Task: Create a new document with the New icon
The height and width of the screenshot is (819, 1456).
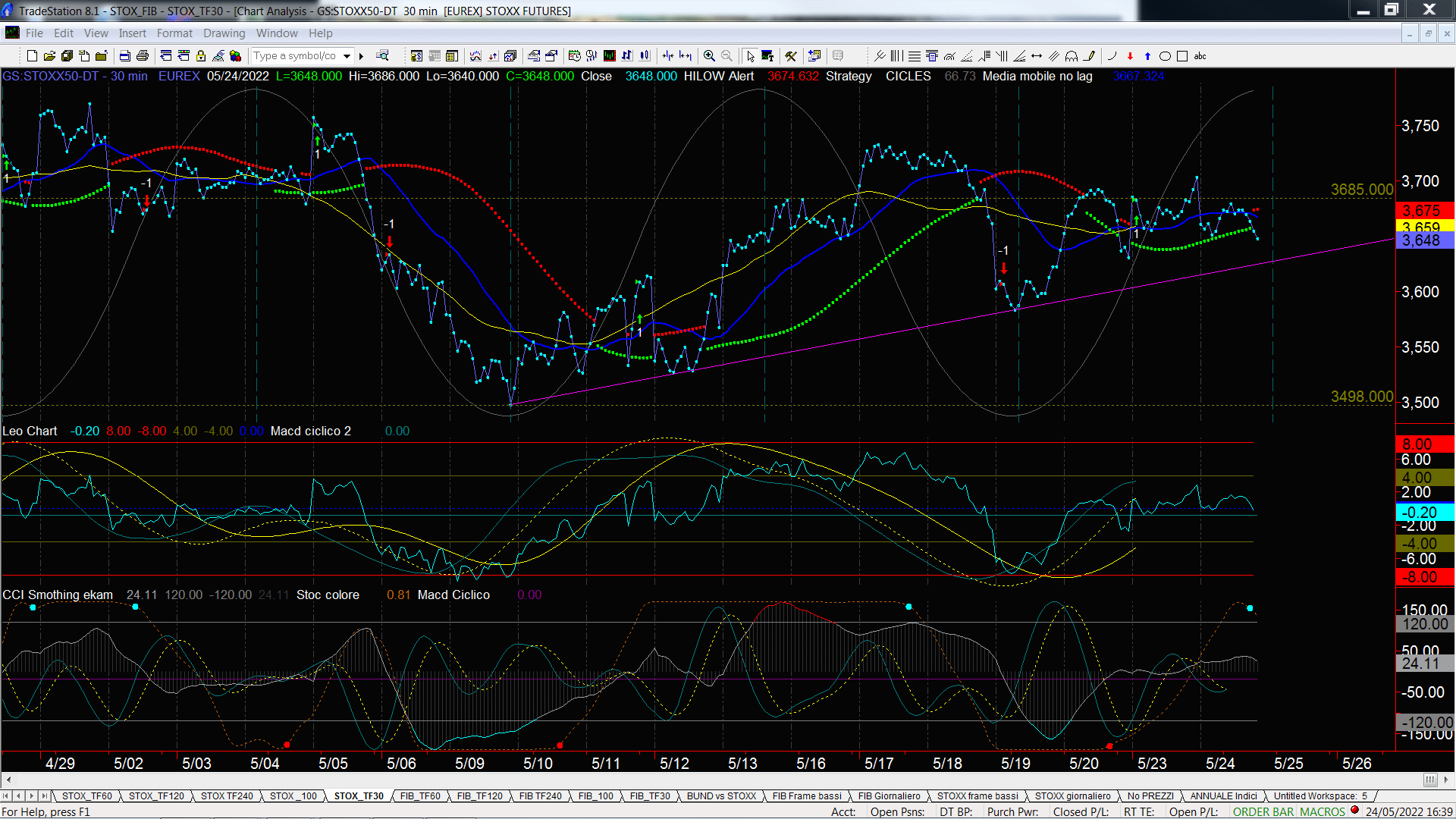Action: (32, 56)
